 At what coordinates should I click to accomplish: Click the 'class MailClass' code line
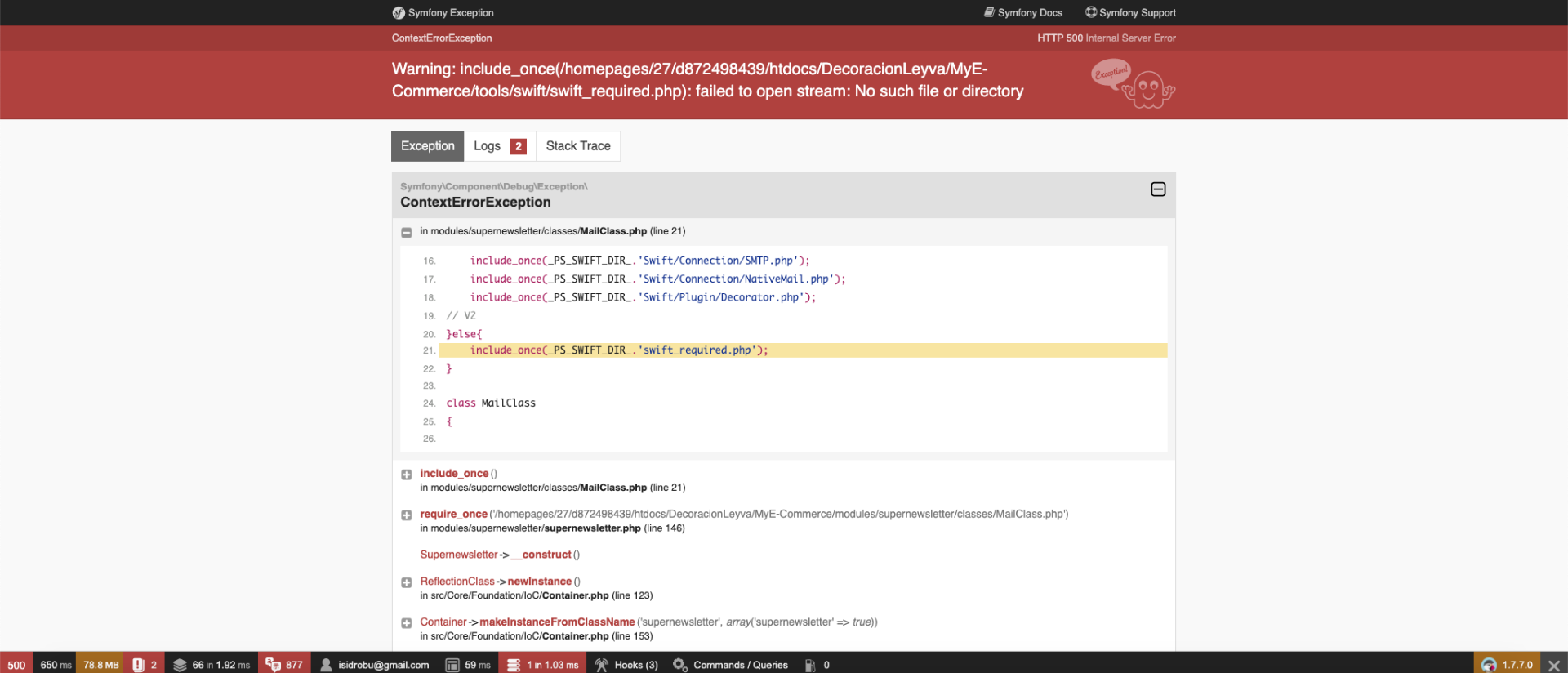(491, 403)
